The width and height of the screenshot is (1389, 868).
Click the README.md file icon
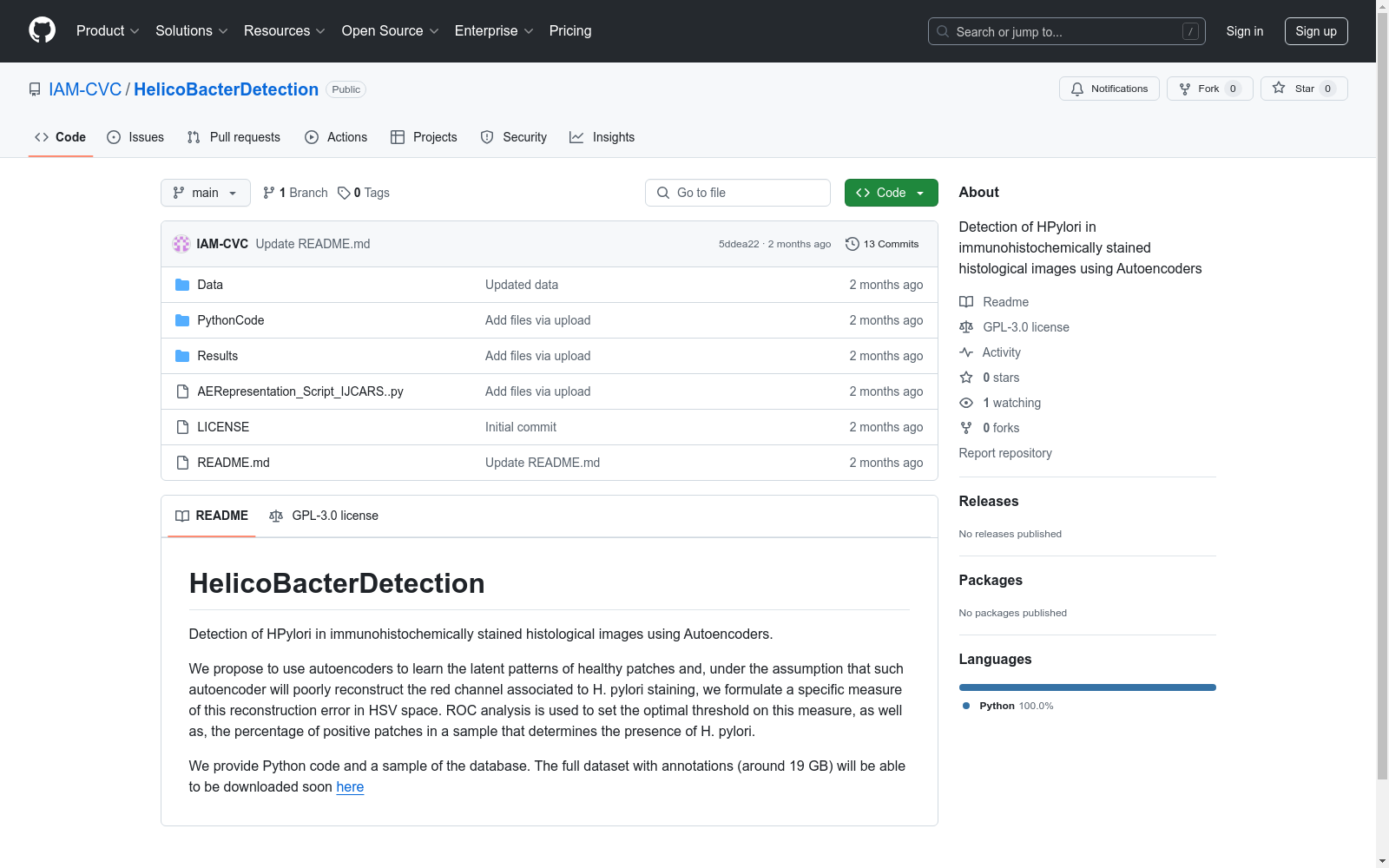click(182, 463)
